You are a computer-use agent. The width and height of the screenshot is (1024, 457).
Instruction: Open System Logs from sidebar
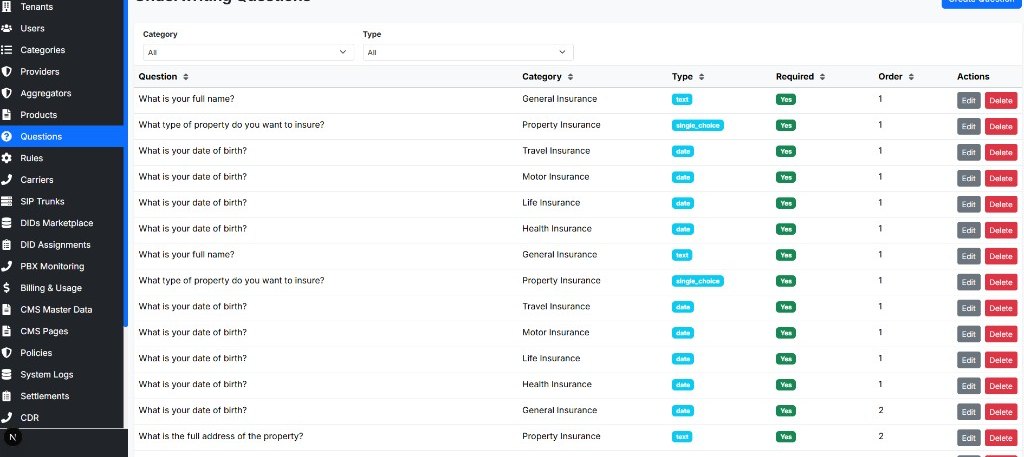pos(62,374)
